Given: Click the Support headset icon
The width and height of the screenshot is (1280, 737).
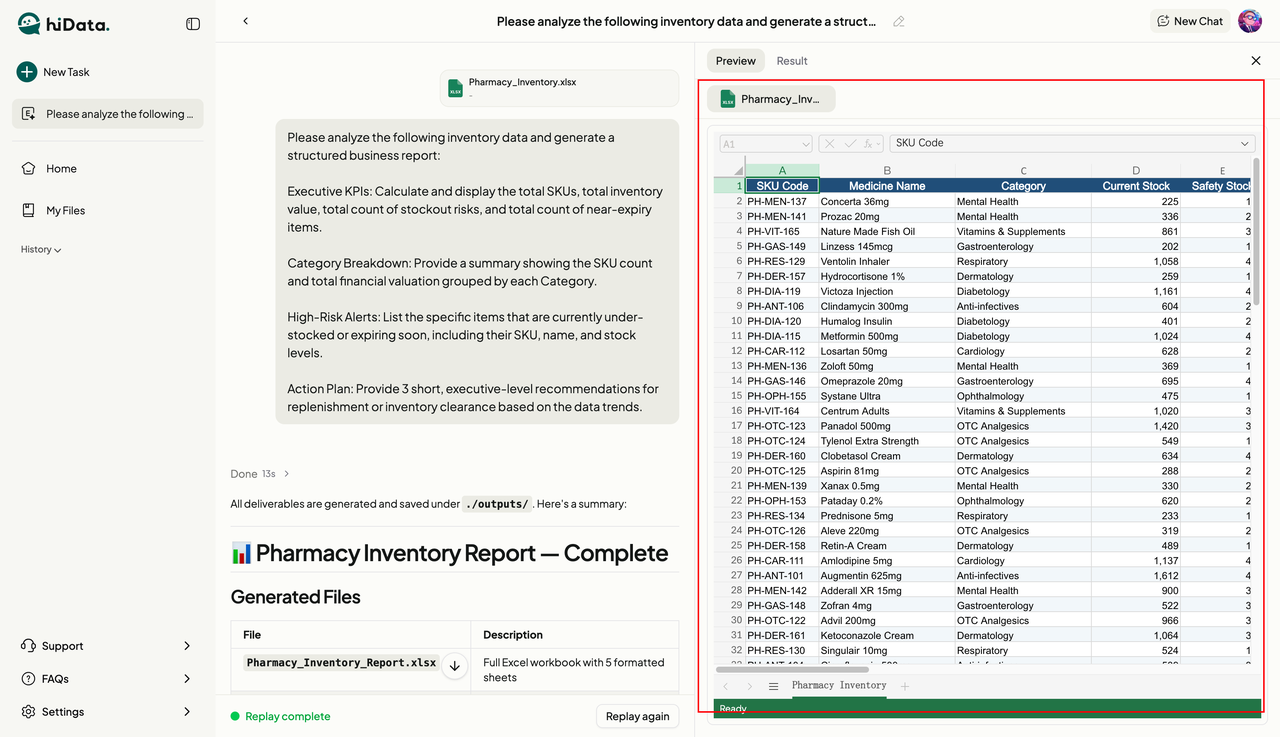Looking at the screenshot, I should click(28, 646).
